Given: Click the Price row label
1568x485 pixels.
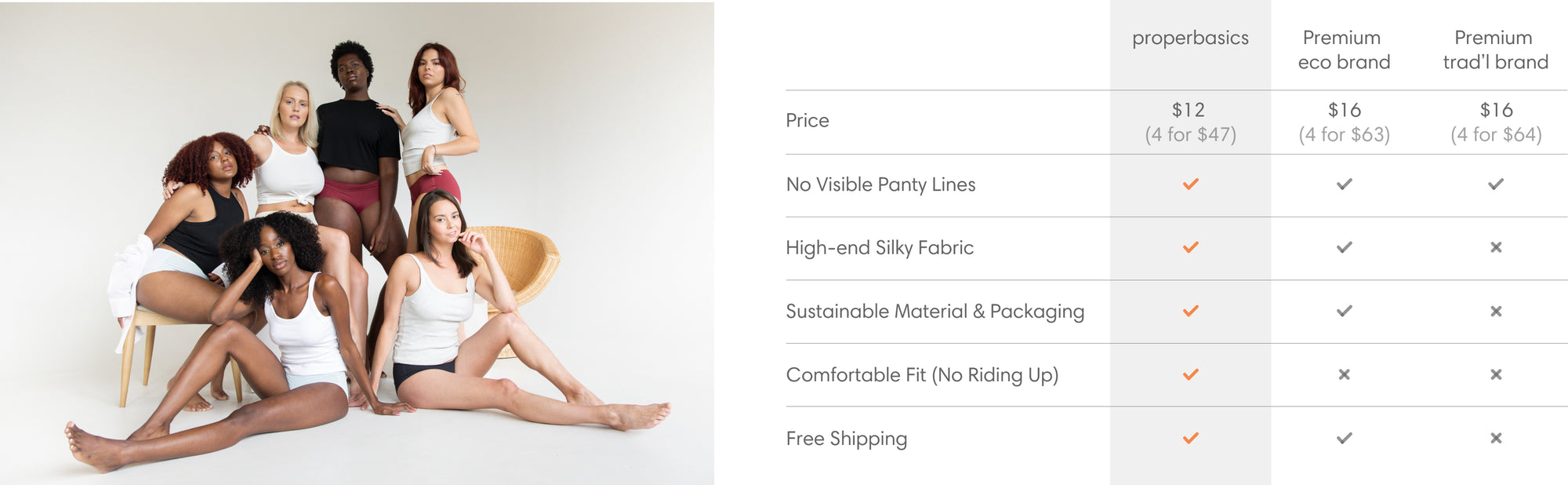Looking at the screenshot, I should pos(807,121).
